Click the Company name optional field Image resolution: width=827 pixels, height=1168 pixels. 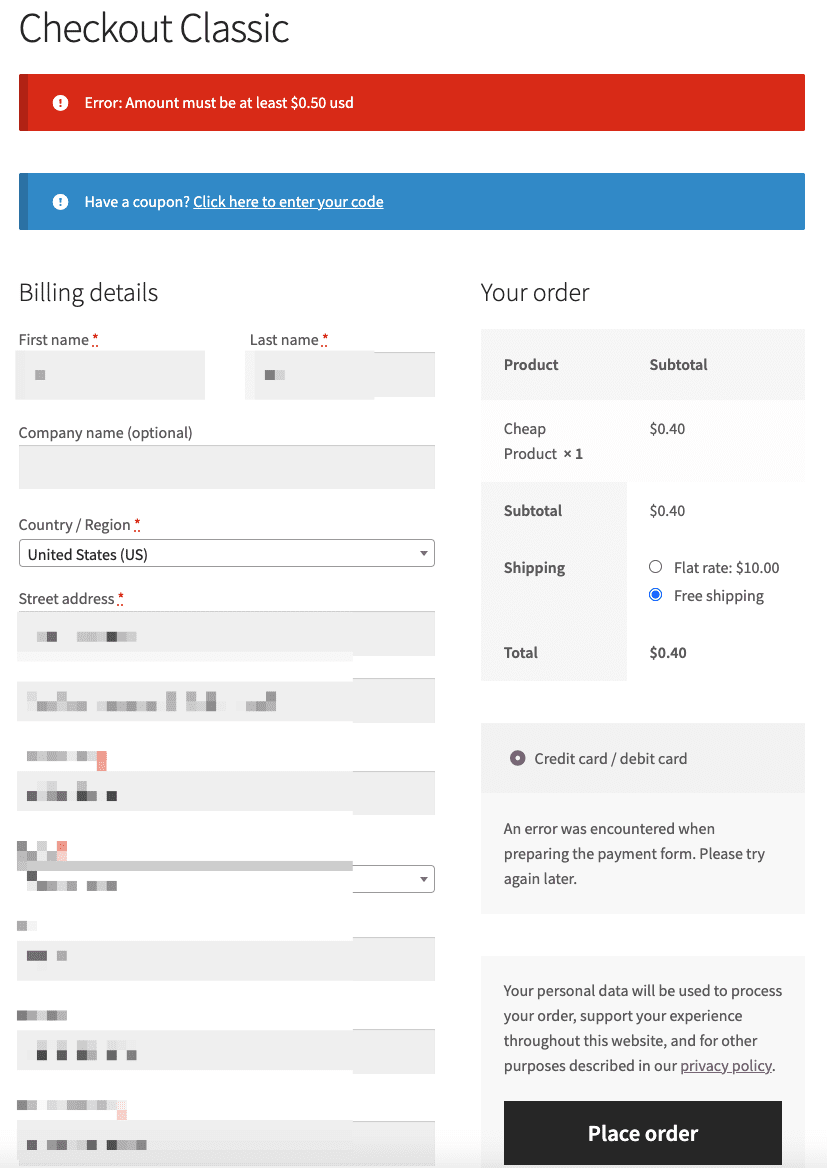pyautogui.click(x=226, y=467)
